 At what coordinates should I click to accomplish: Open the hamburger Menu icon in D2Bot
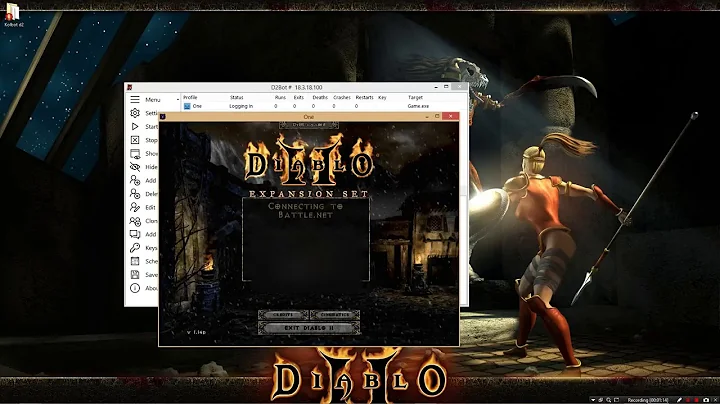135,99
